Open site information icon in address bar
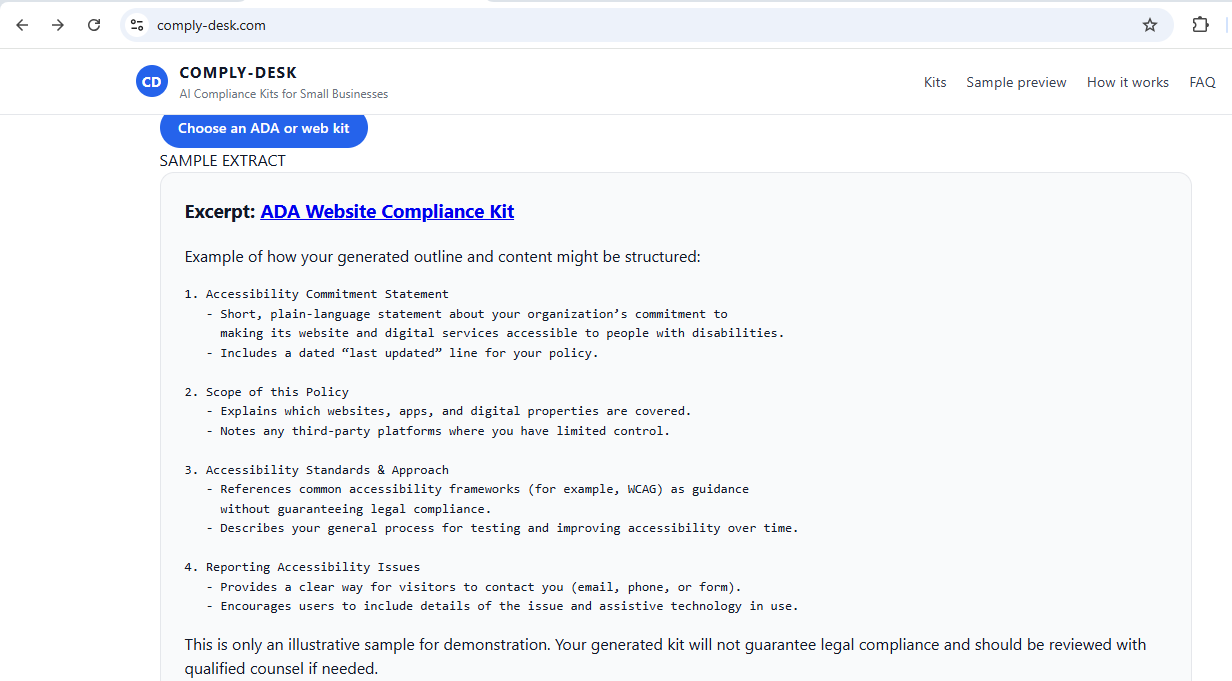The width and height of the screenshot is (1232, 681). [x=137, y=25]
